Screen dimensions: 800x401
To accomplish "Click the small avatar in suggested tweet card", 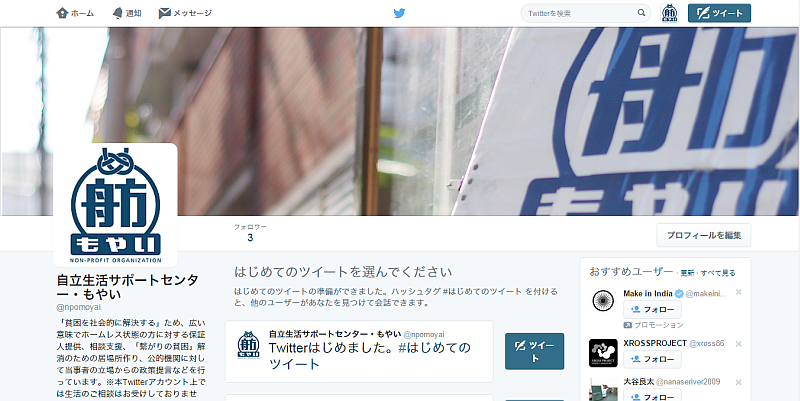I will tap(248, 345).
